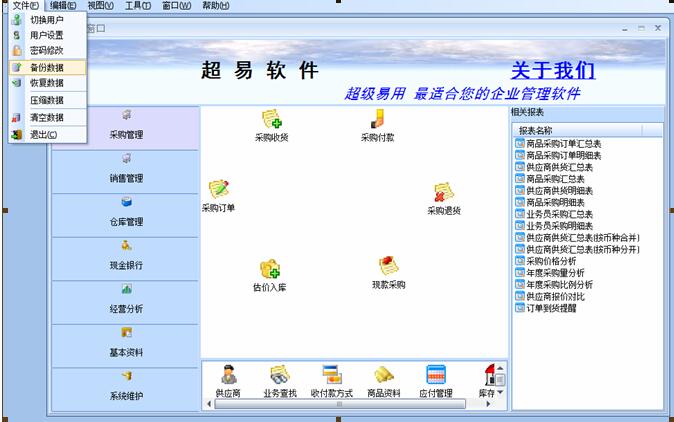Choose 用户设置 from the file menu
This screenshot has height=422, width=674.
47,35
